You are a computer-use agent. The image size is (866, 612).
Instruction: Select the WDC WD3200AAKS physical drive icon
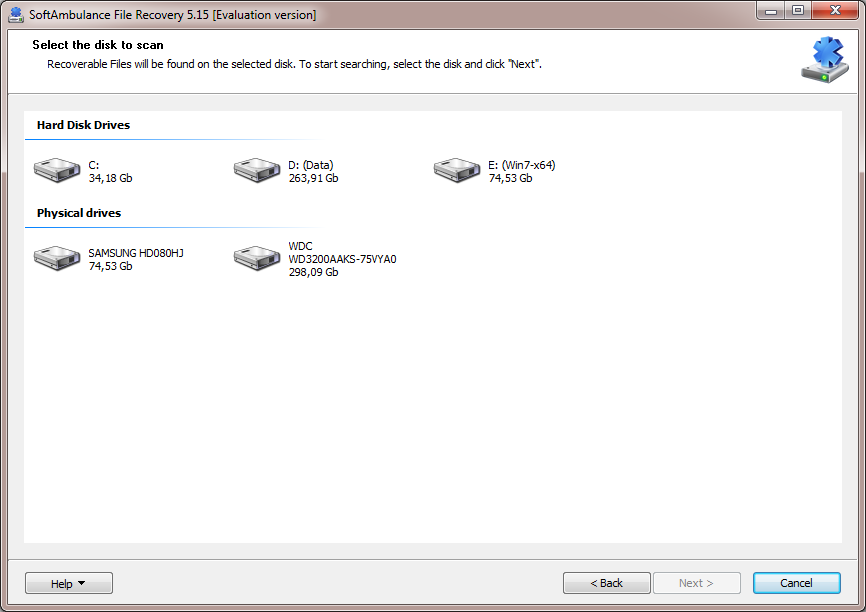257,258
